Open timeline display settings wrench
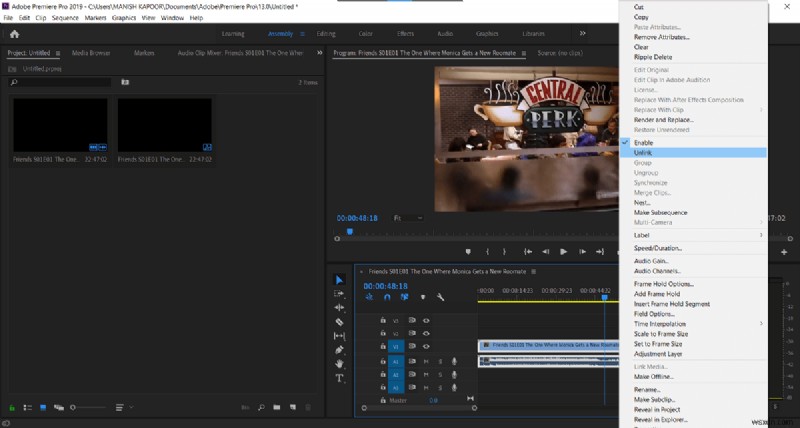800x428 pixels. click(x=440, y=297)
